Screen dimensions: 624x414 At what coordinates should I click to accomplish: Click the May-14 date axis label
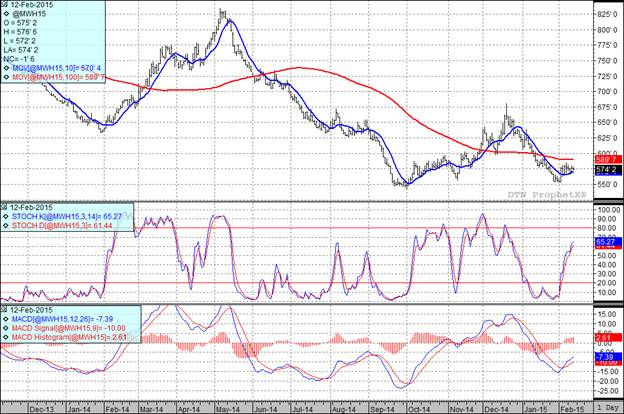pyautogui.click(x=228, y=409)
